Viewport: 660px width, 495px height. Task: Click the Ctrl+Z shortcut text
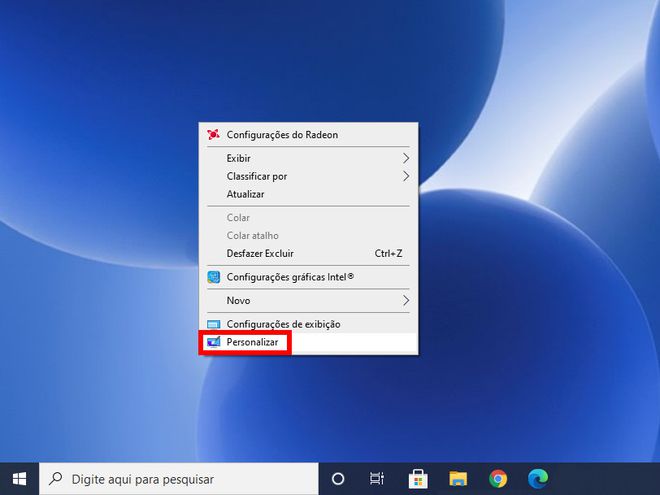[389, 253]
